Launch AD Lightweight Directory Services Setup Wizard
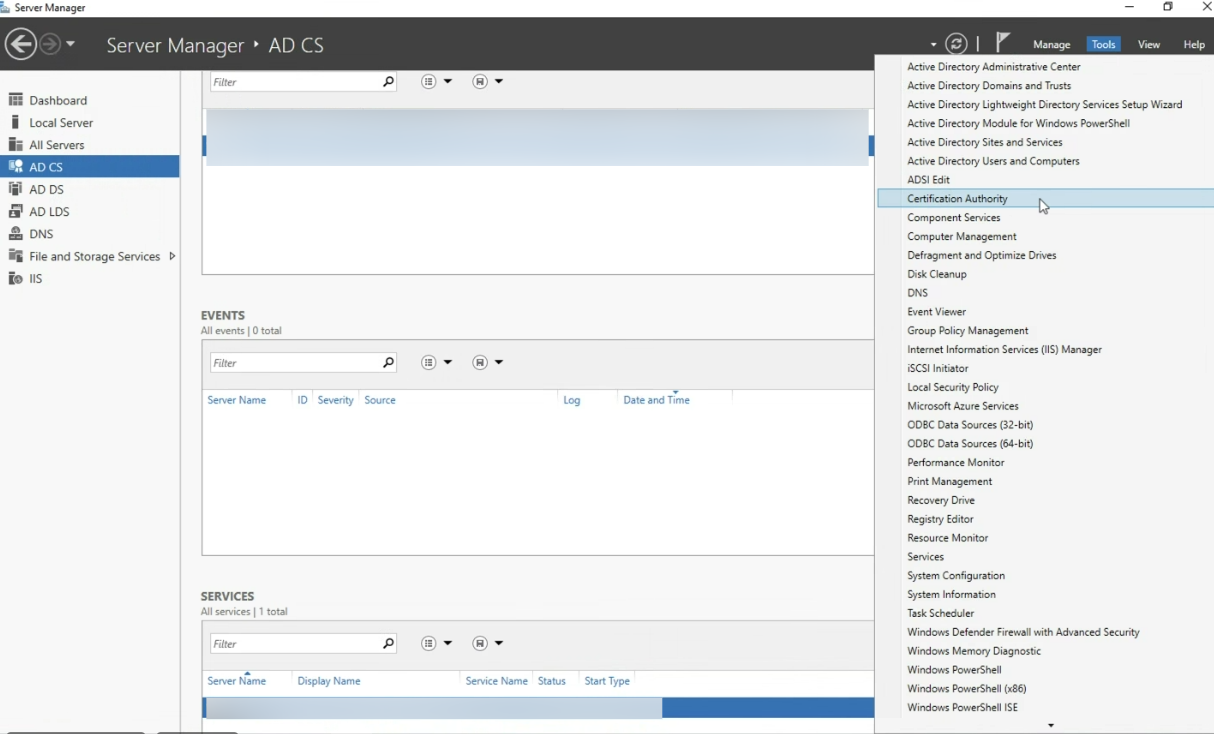The height and width of the screenshot is (734, 1214). 1045,105
